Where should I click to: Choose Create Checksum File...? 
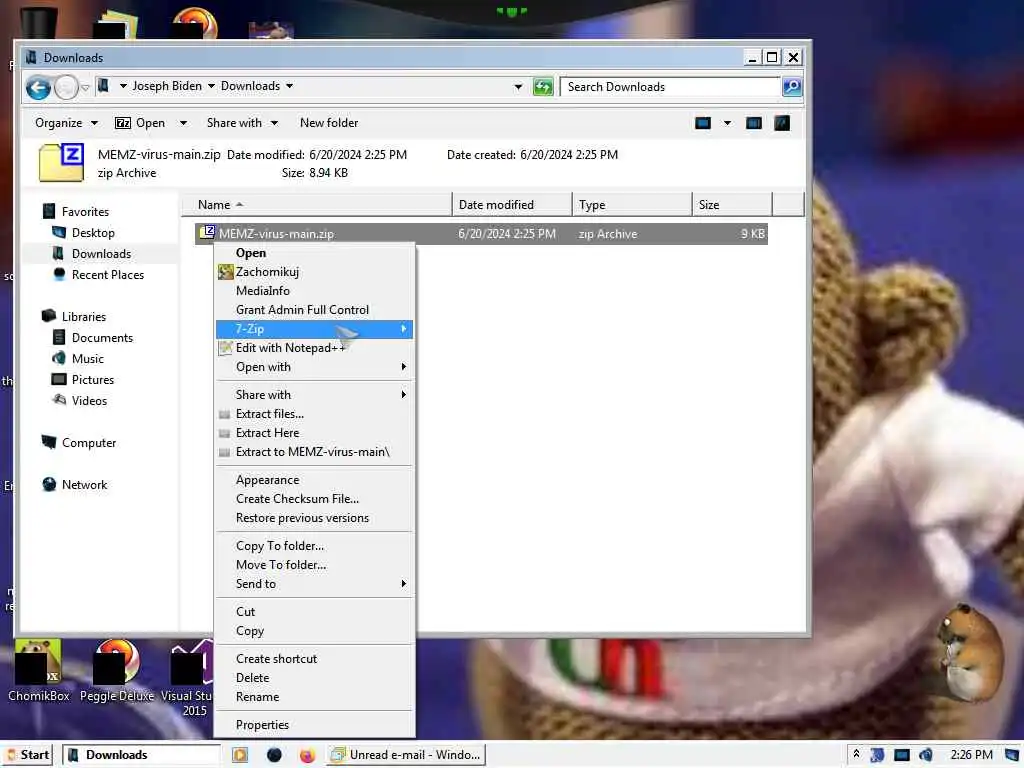(x=314, y=499)
